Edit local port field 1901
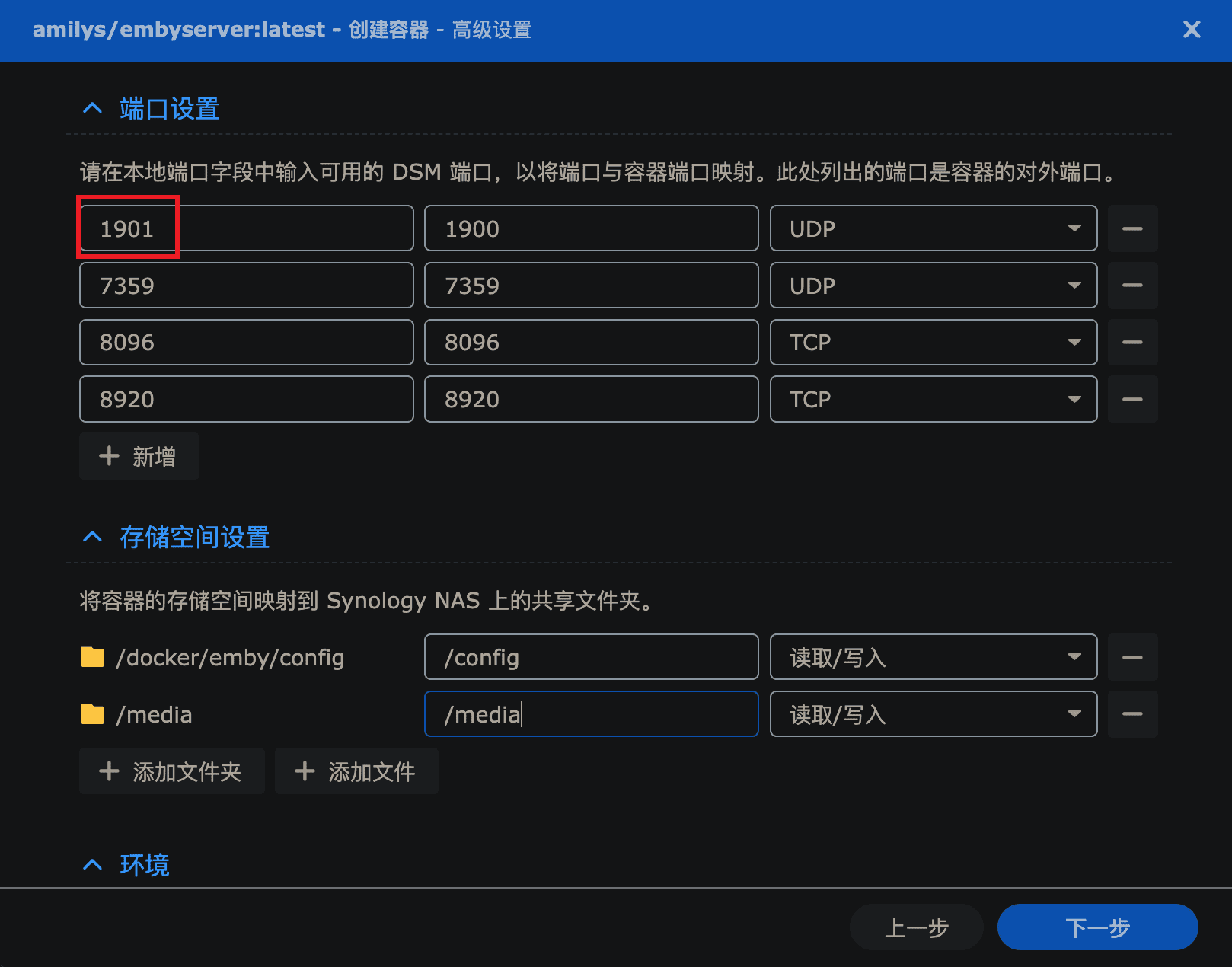 coord(247,228)
